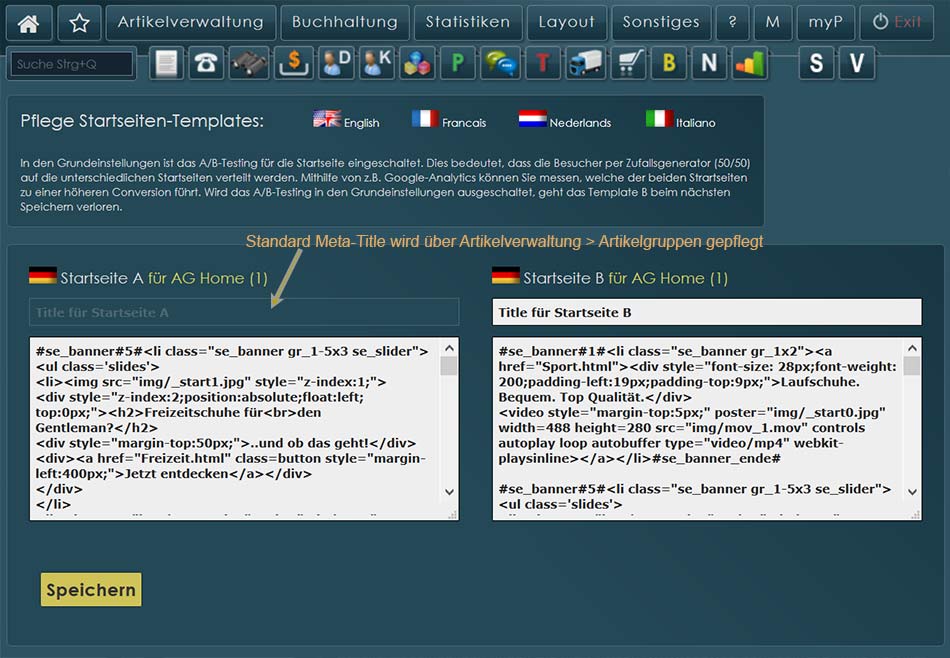This screenshot has height=658, width=950.
Task: Go to the Home icon
Action: point(28,22)
